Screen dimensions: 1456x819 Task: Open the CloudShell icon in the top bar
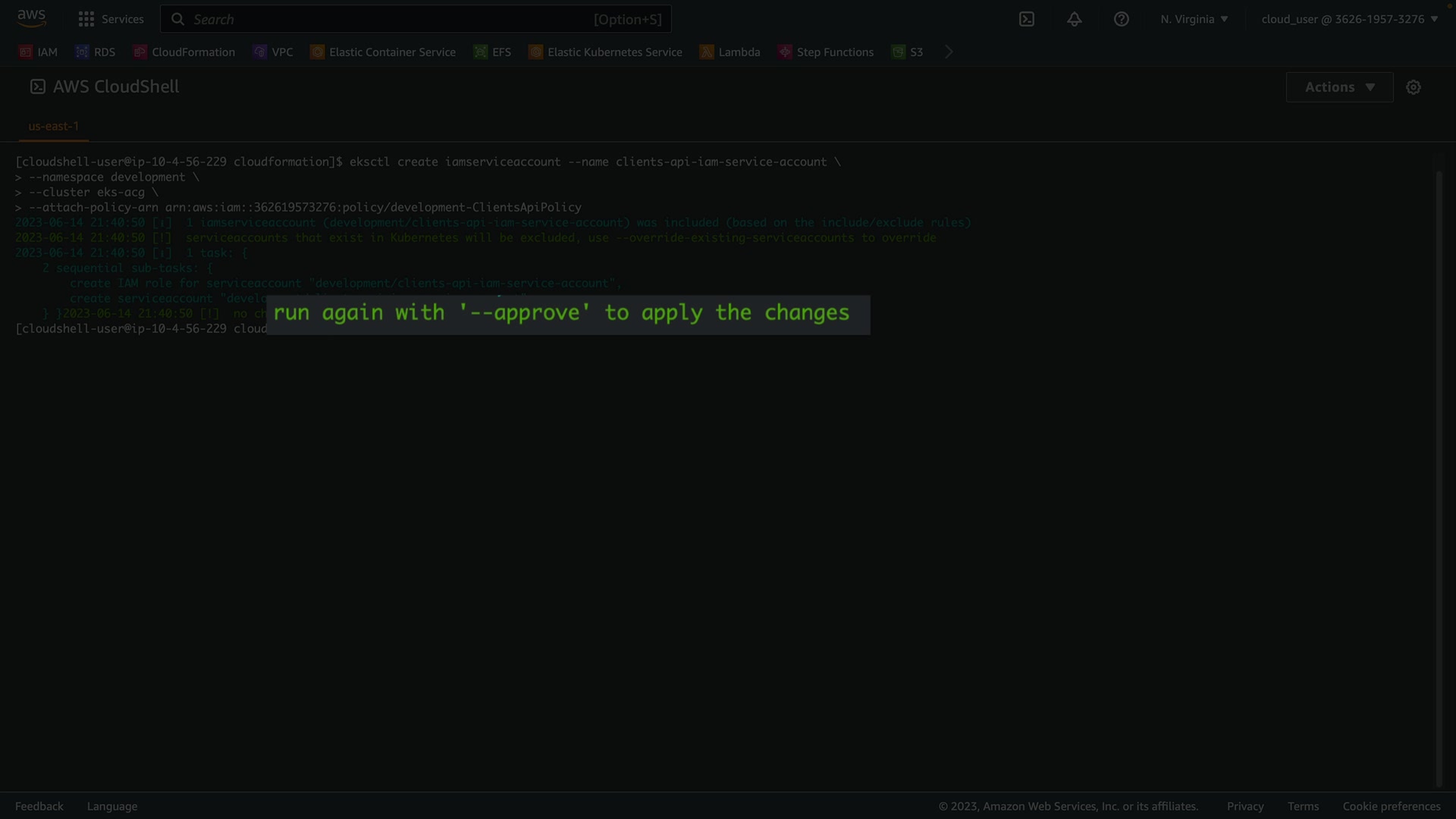[x=1026, y=19]
